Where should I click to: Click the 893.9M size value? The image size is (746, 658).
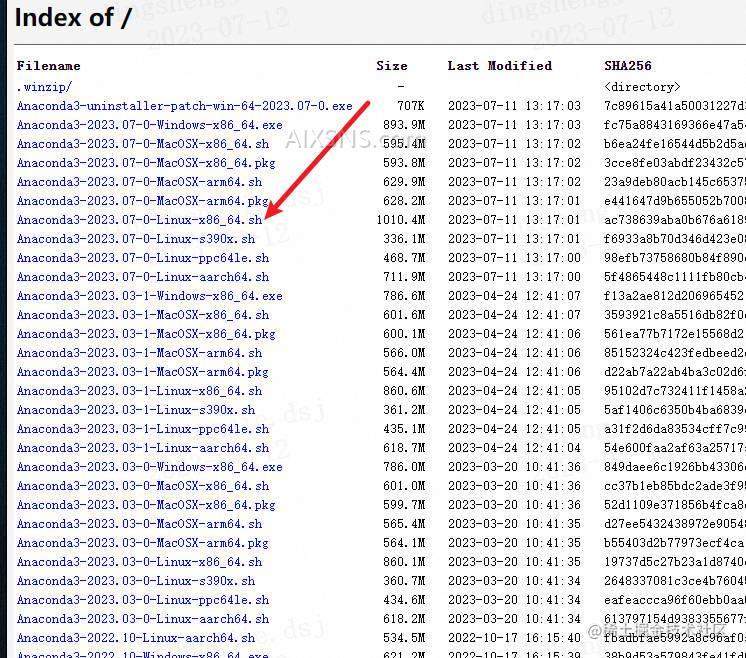click(x=404, y=125)
